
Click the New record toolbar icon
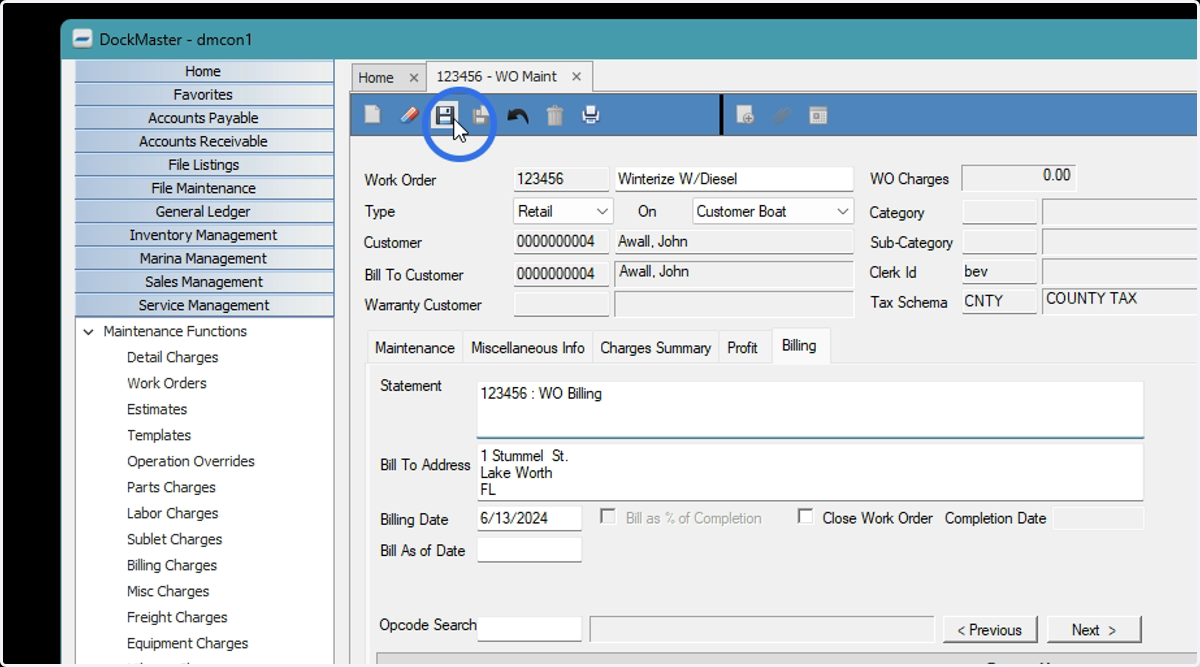click(372, 115)
